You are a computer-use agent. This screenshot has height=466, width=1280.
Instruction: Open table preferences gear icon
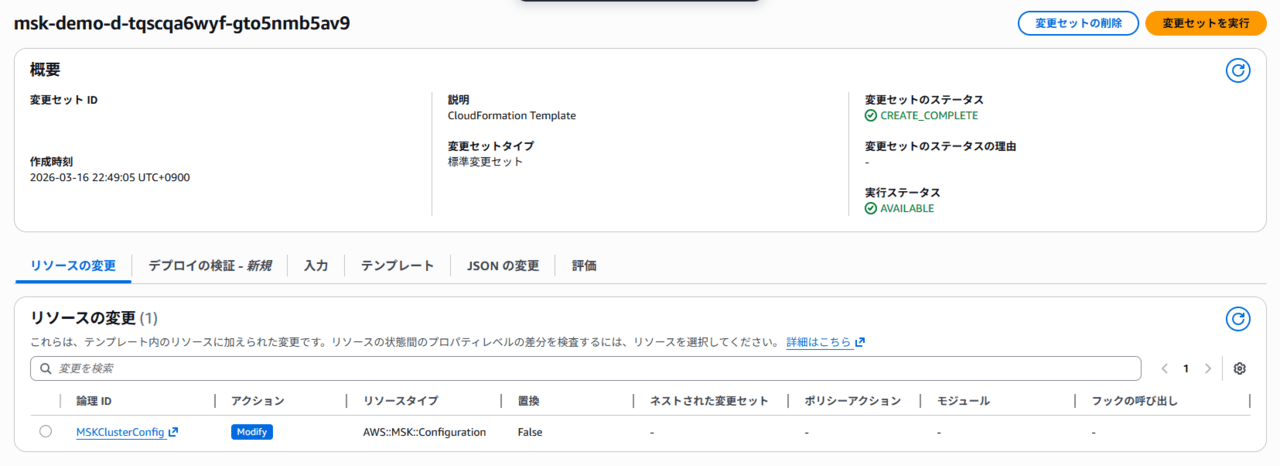(1240, 368)
